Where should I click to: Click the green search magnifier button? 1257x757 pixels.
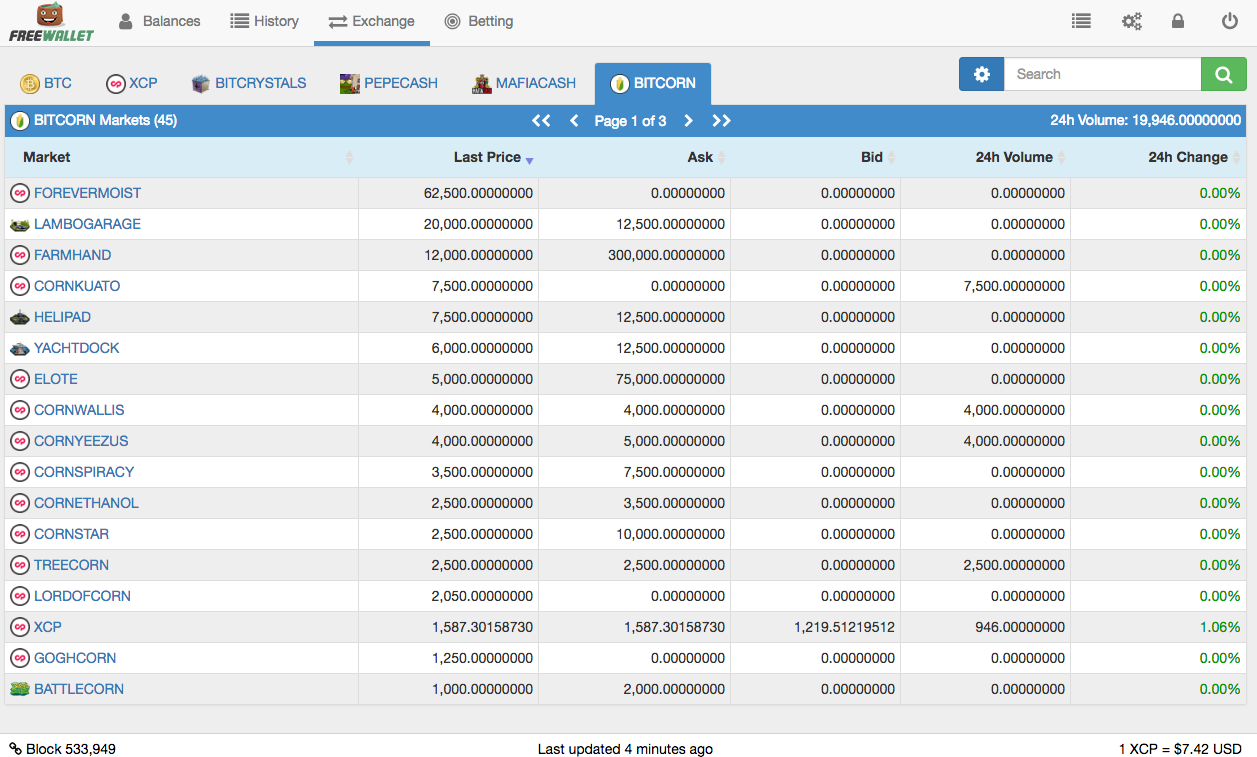1224,74
